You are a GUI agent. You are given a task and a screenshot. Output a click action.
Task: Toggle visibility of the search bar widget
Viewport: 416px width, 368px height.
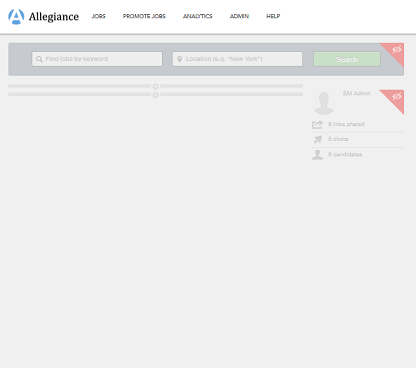tap(396, 50)
